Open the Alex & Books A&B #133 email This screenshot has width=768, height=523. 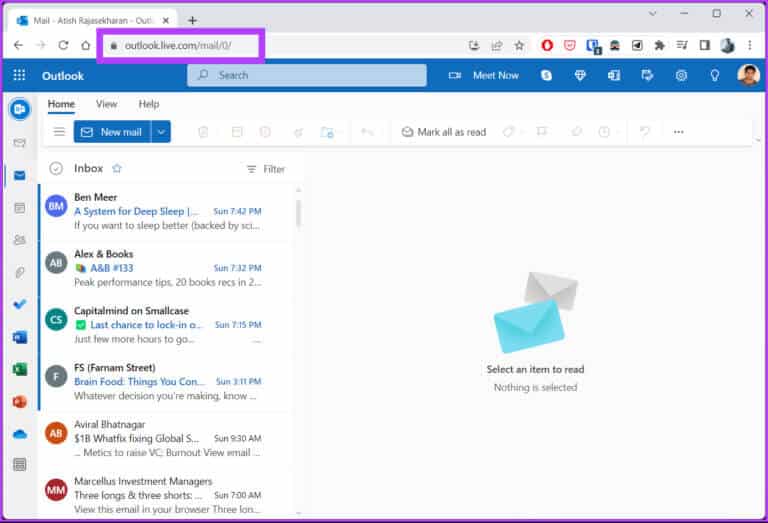(167, 268)
